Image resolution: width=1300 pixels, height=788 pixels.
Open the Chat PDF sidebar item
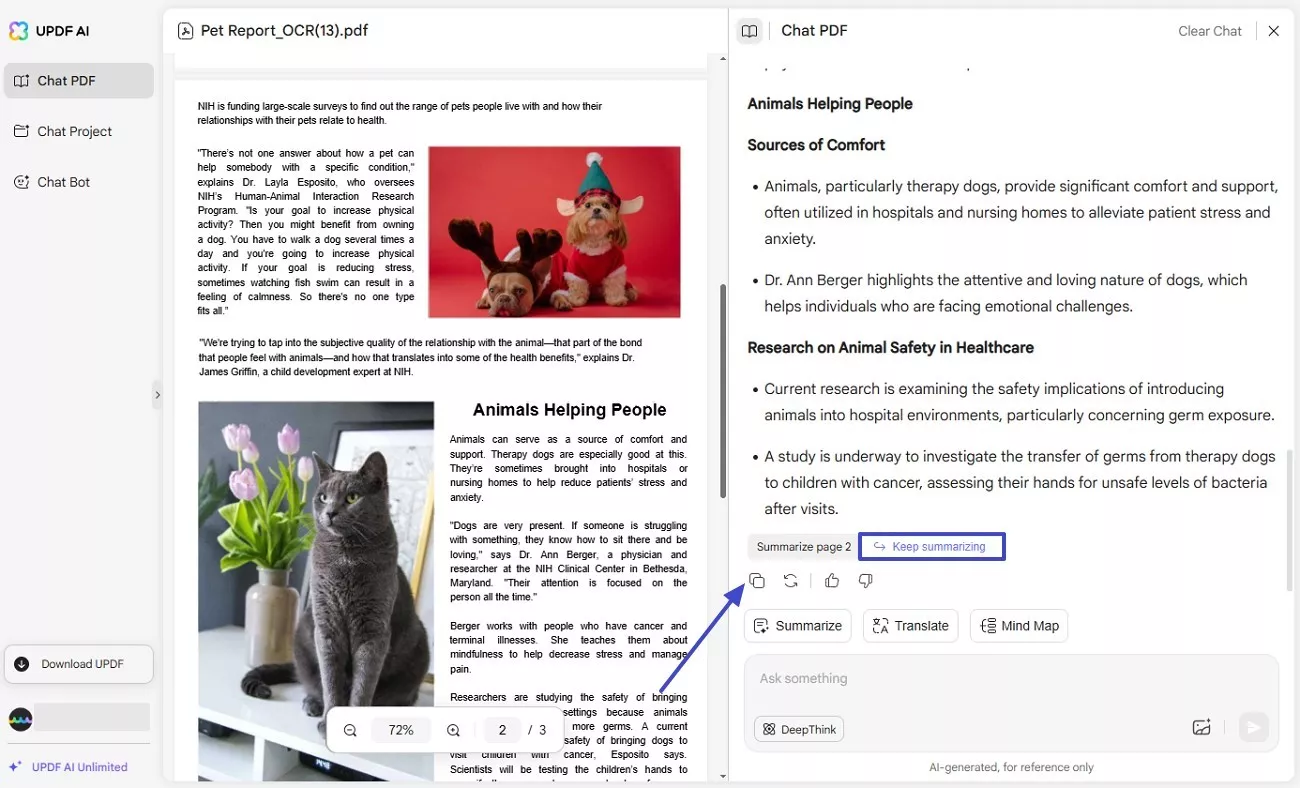click(79, 81)
